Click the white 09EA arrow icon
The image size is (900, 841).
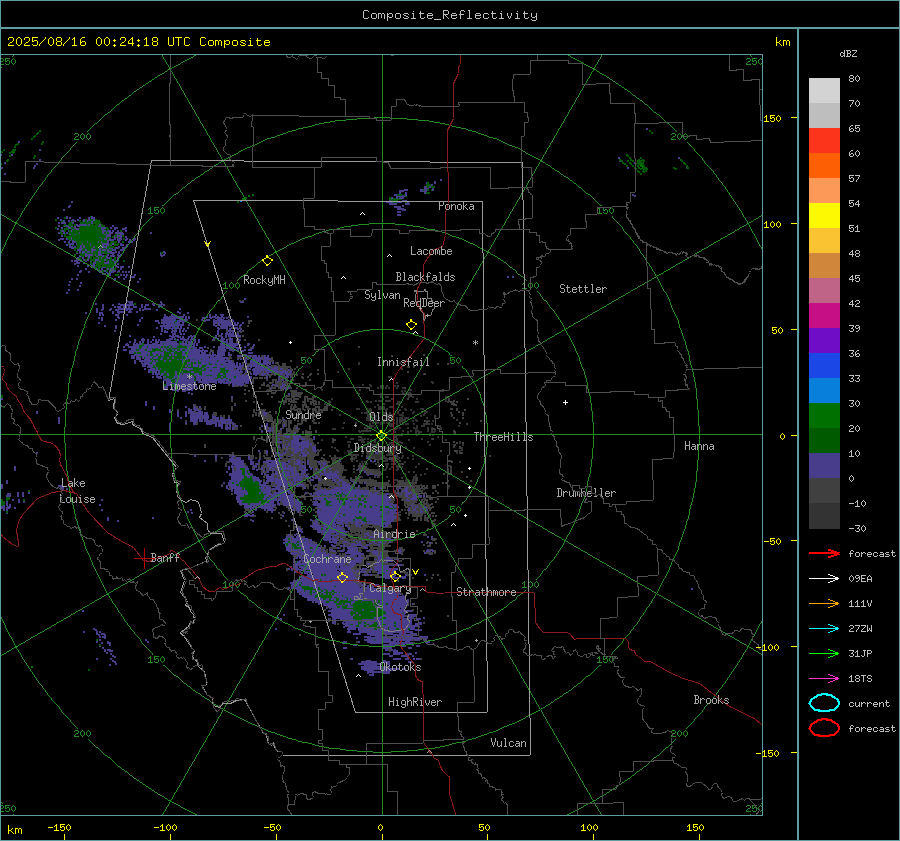(824, 579)
